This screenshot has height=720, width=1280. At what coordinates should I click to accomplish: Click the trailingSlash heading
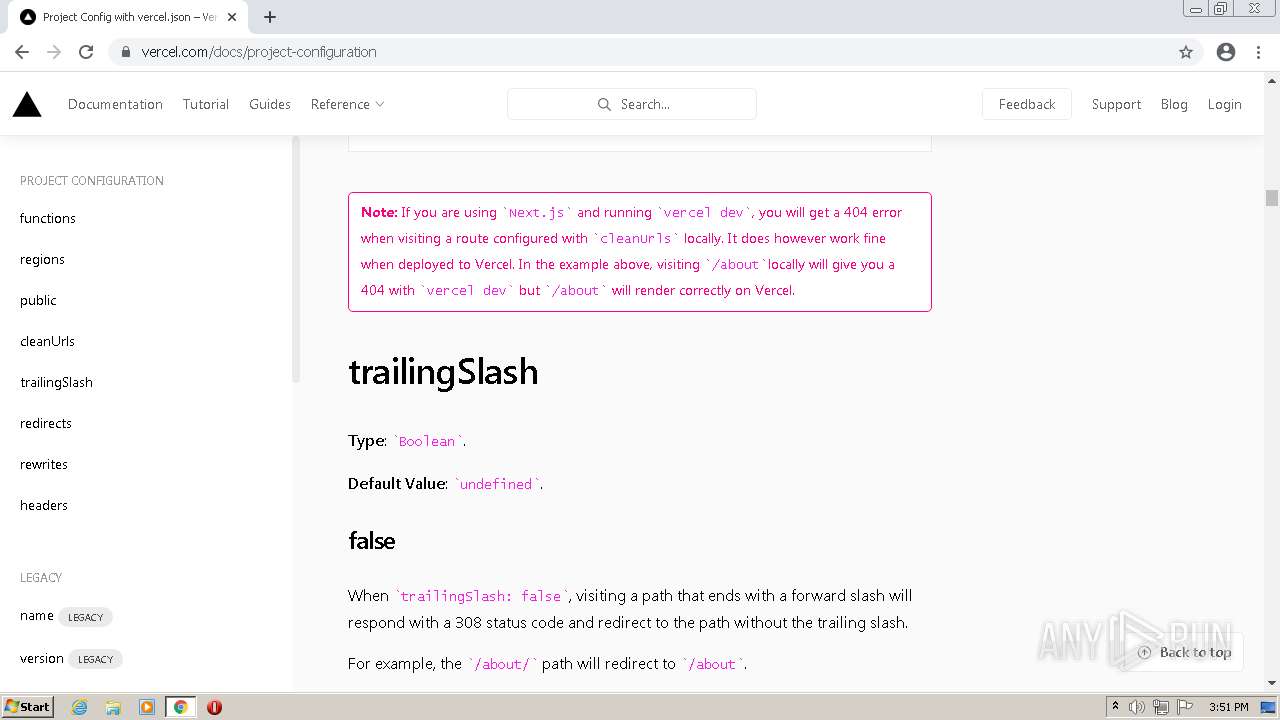(x=443, y=372)
